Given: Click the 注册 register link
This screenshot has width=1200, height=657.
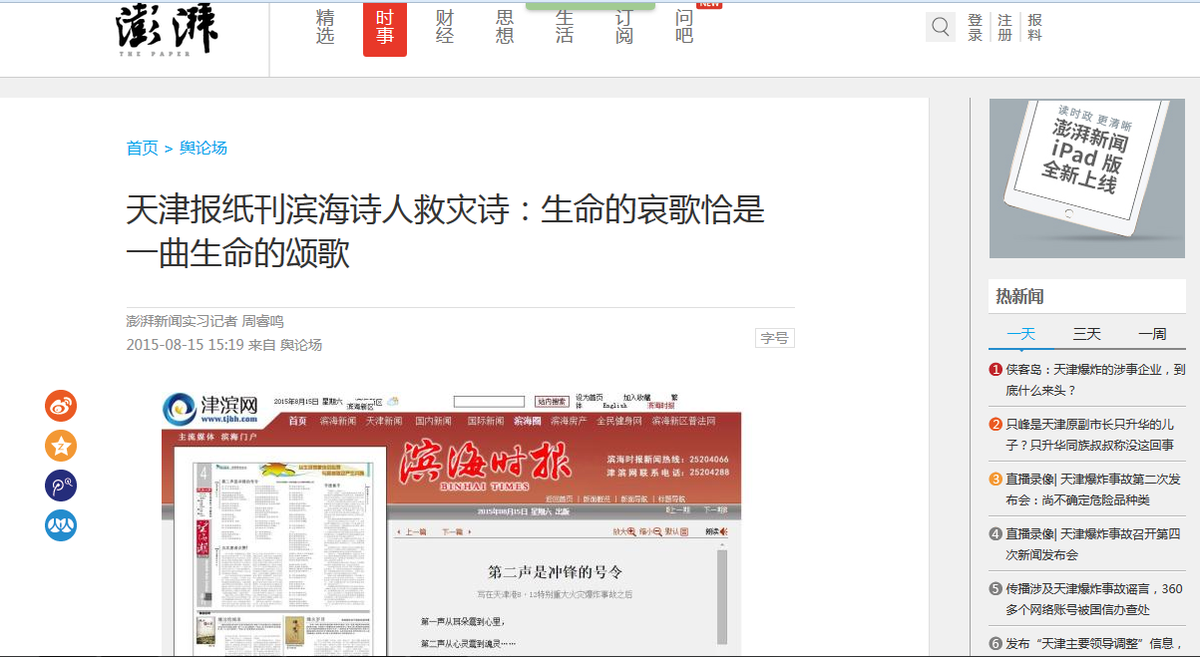Looking at the screenshot, I should 1005,27.
